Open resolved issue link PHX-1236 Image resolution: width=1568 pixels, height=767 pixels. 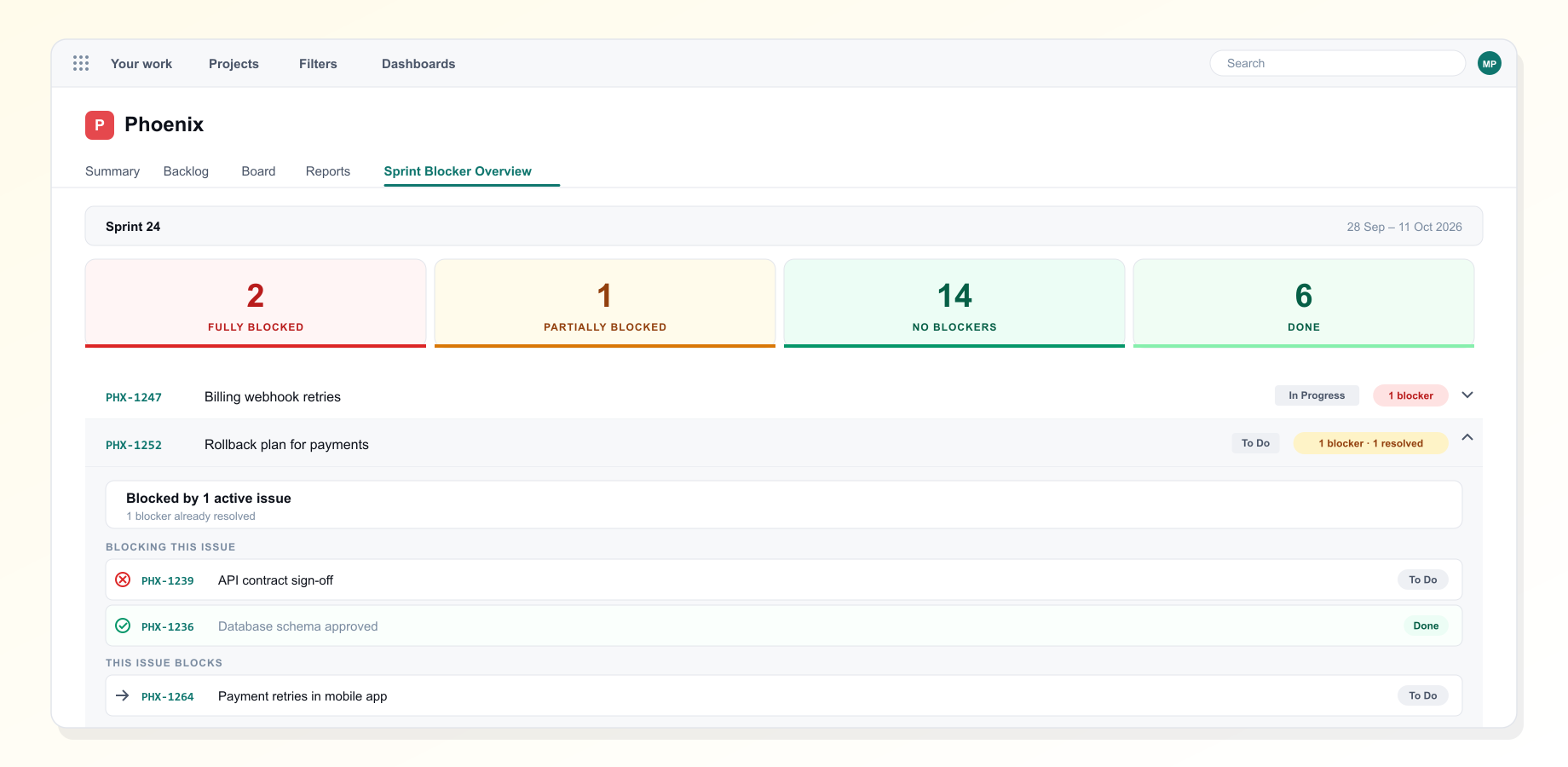tap(168, 626)
